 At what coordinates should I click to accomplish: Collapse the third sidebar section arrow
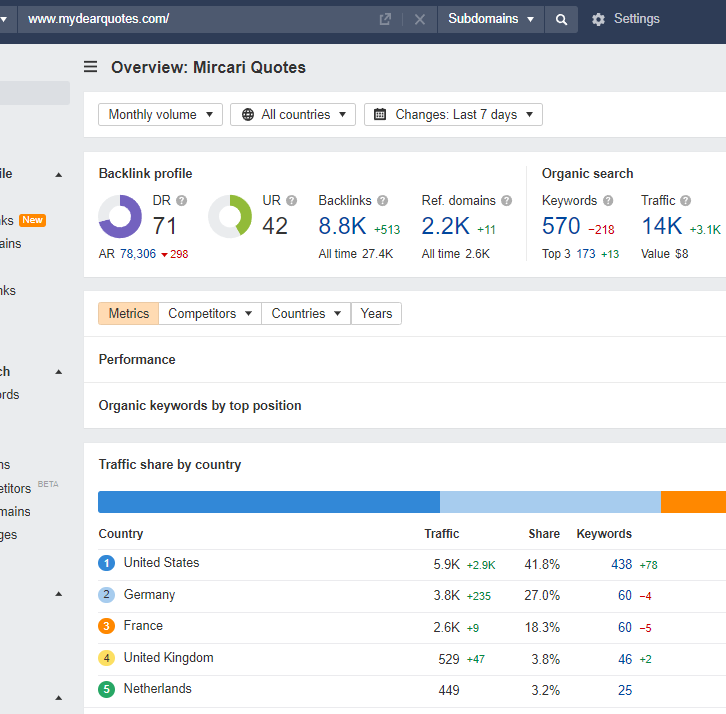(x=59, y=594)
